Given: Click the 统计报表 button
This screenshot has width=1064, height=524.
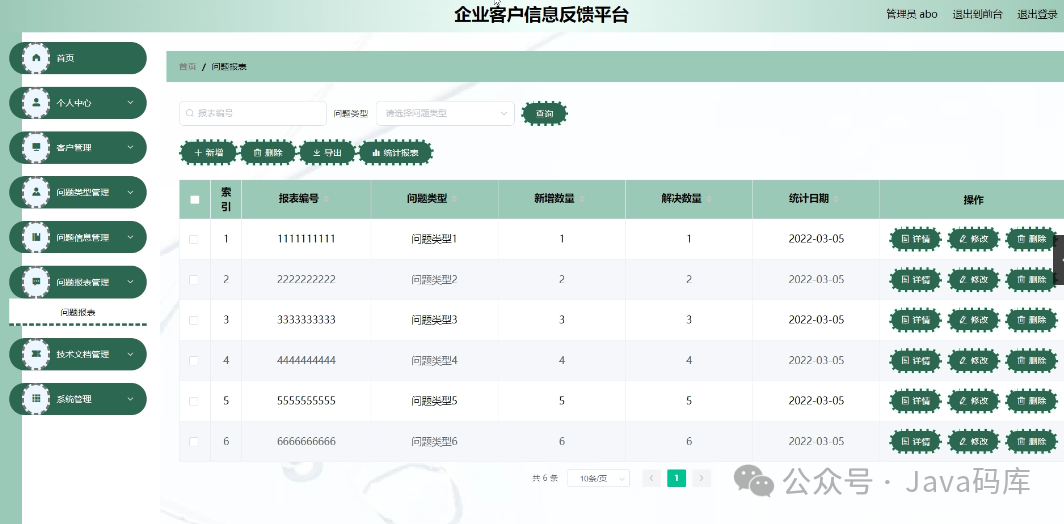Looking at the screenshot, I should (396, 153).
